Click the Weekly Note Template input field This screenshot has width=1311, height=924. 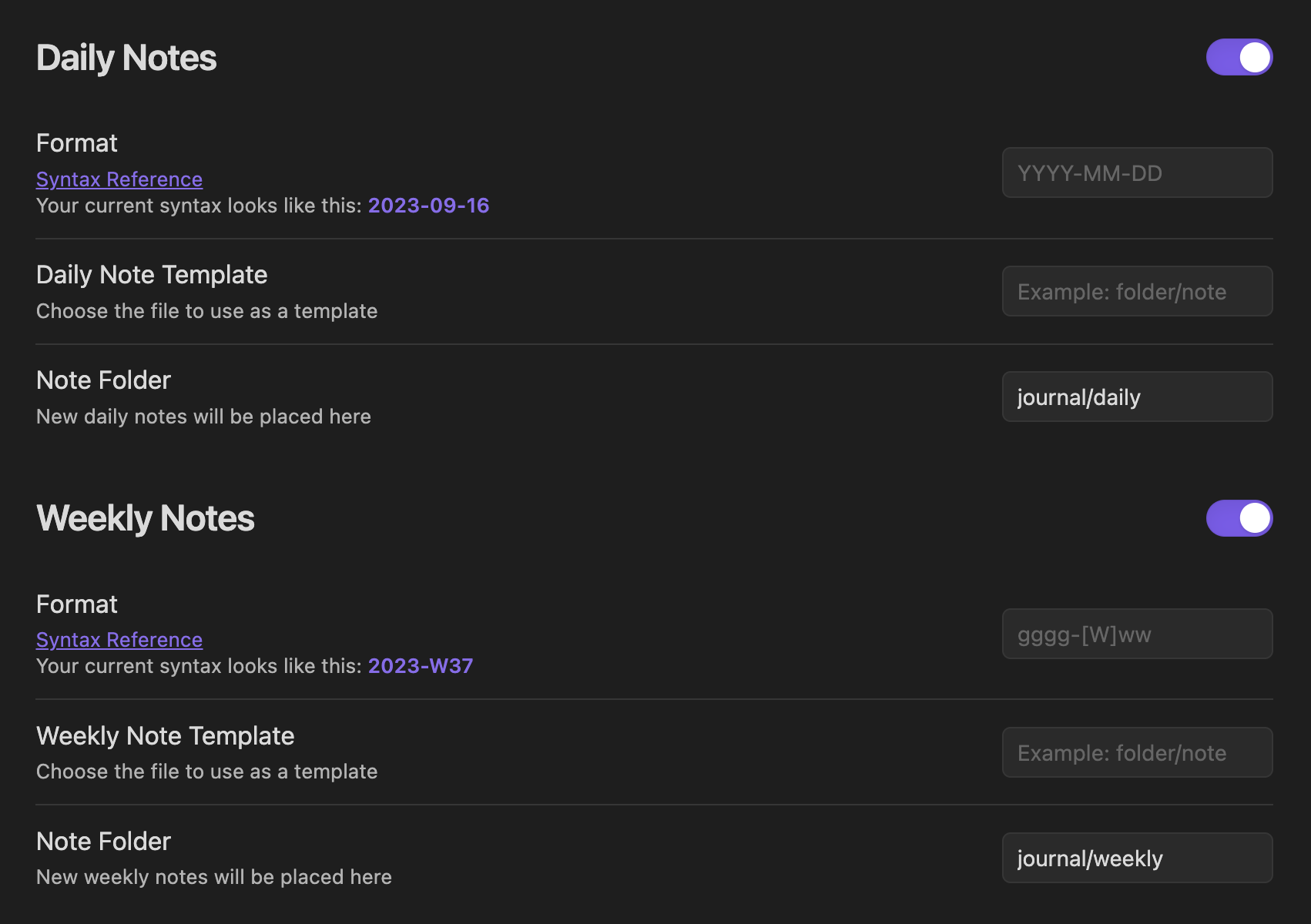(x=1137, y=752)
